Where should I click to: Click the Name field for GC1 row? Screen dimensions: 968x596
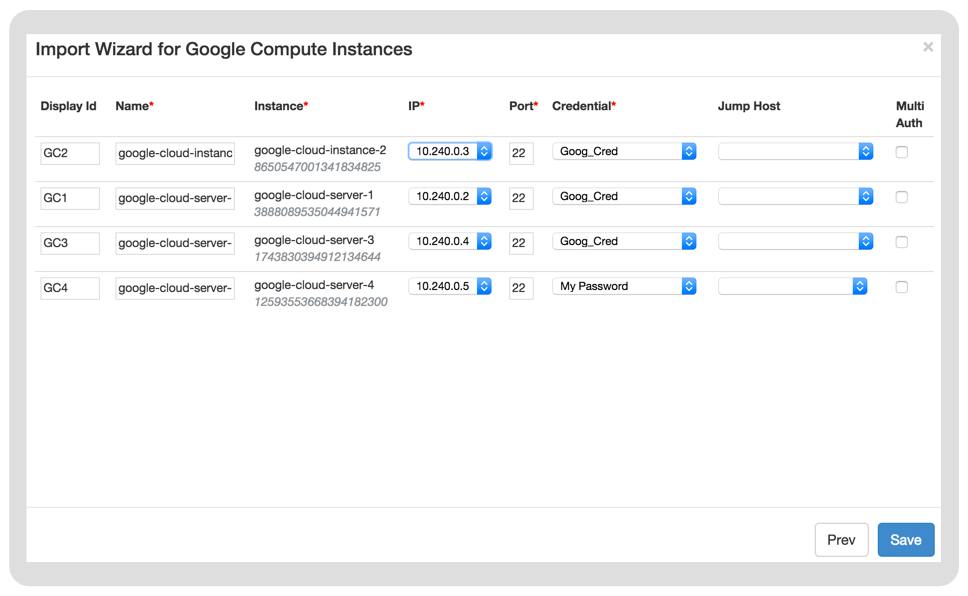(175, 198)
